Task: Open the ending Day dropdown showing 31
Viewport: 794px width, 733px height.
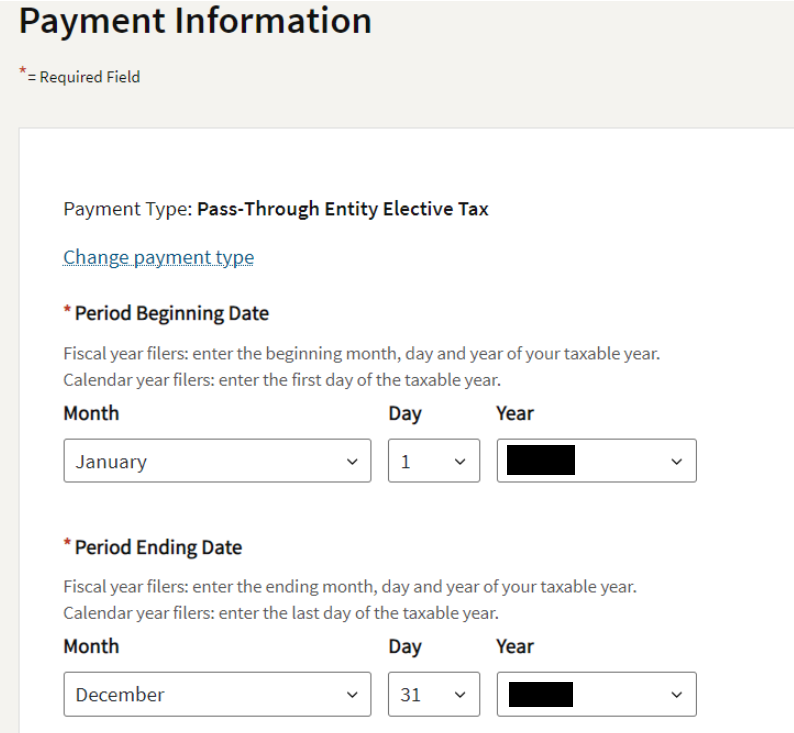Action: (433, 694)
